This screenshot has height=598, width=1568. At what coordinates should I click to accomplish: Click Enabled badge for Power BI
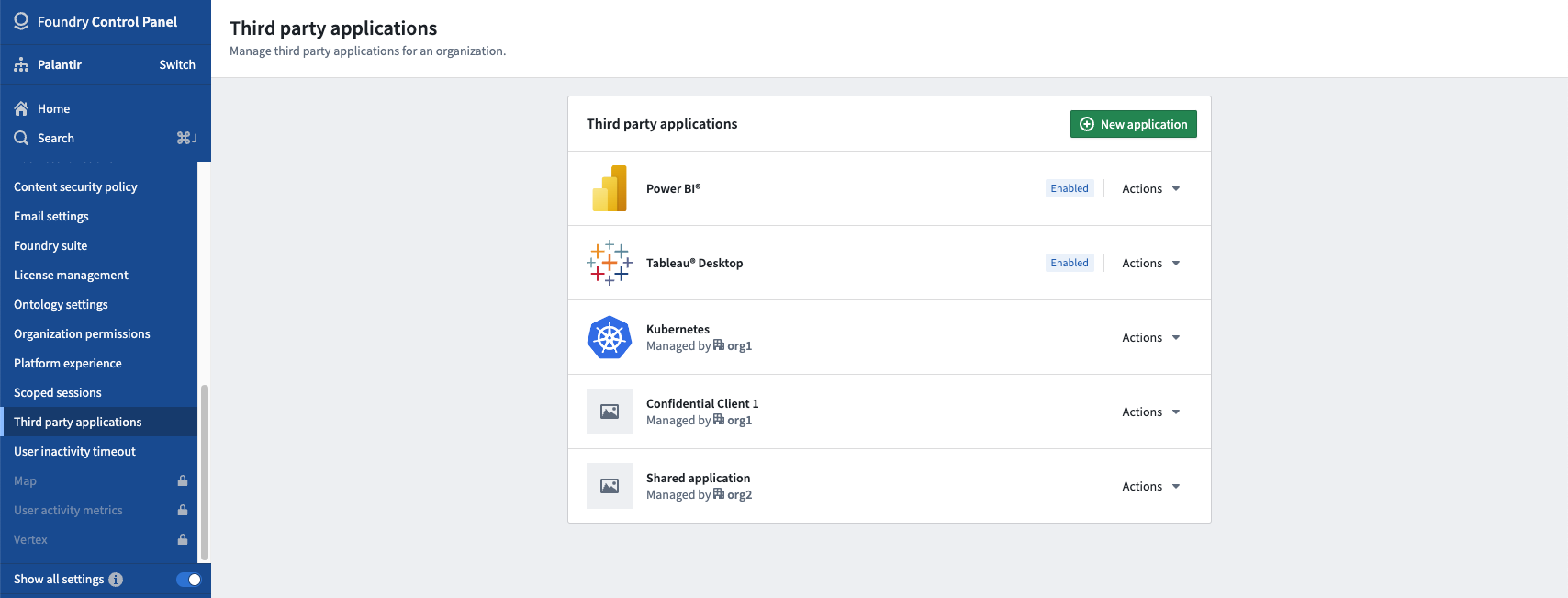1070,188
